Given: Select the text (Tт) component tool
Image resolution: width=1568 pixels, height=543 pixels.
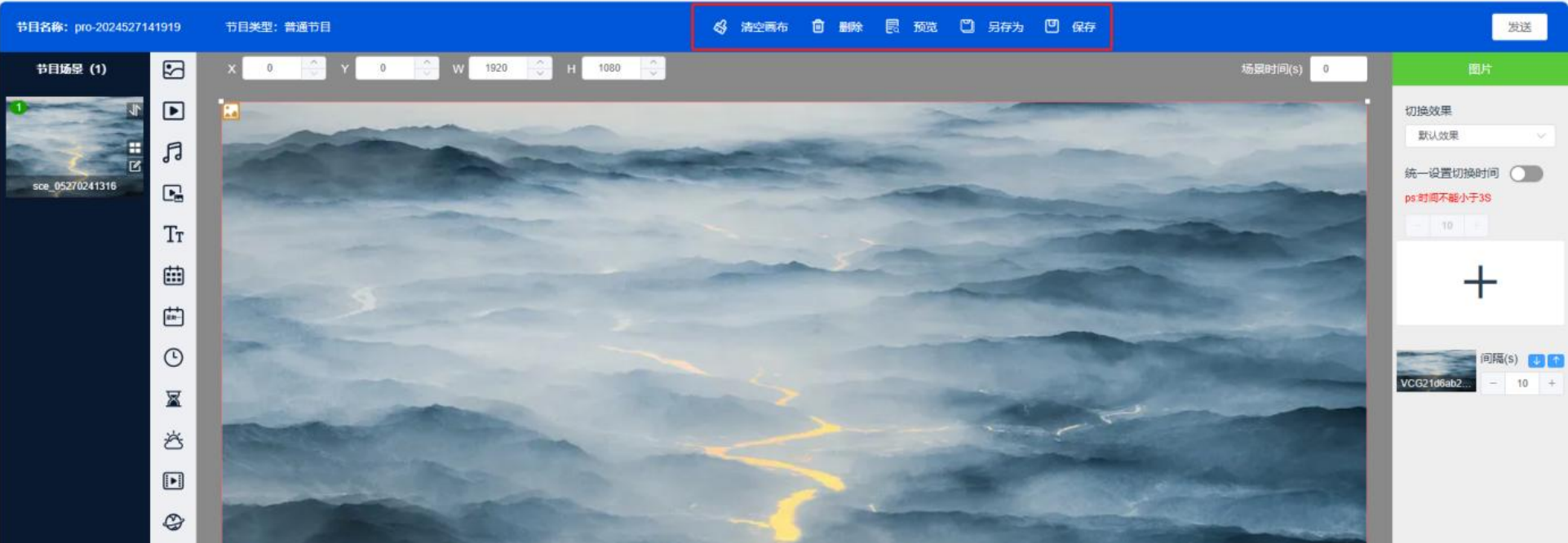Looking at the screenshot, I should click(173, 235).
